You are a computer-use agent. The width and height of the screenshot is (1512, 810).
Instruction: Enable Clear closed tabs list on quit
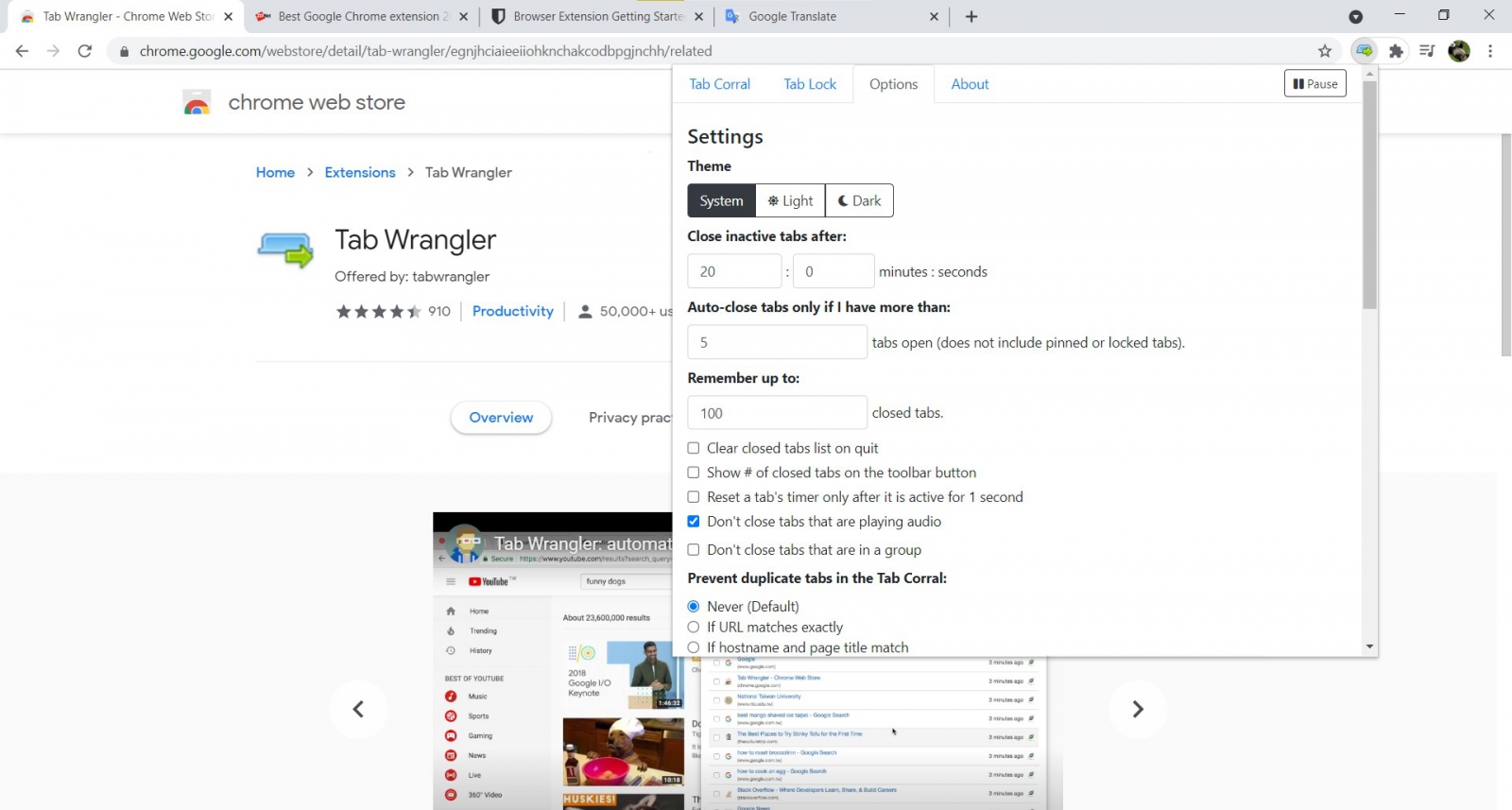point(694,448)
